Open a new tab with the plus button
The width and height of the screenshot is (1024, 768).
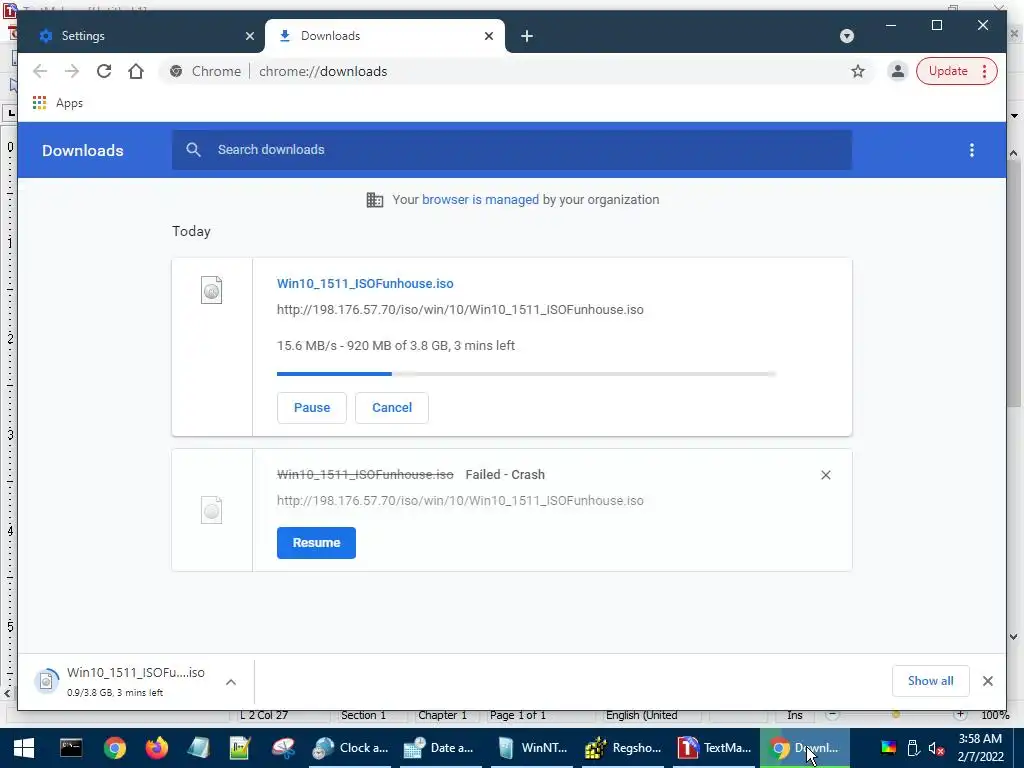(x=527, y=36)
